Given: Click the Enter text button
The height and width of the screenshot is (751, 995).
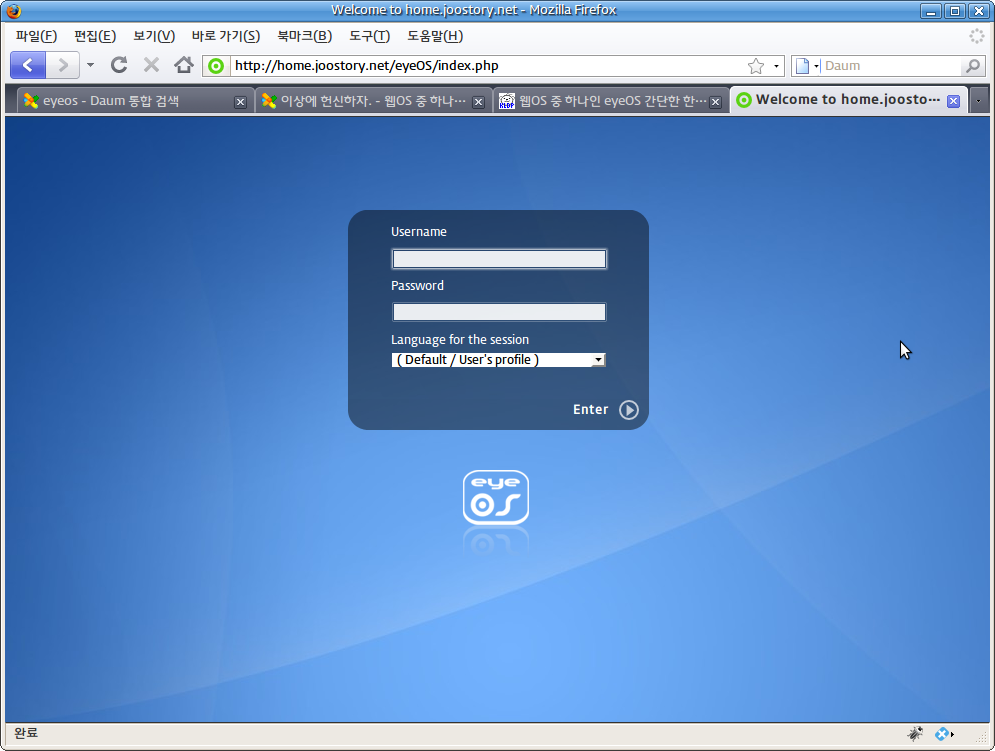Looking at the screenshot, I should (x=590, y=409).
